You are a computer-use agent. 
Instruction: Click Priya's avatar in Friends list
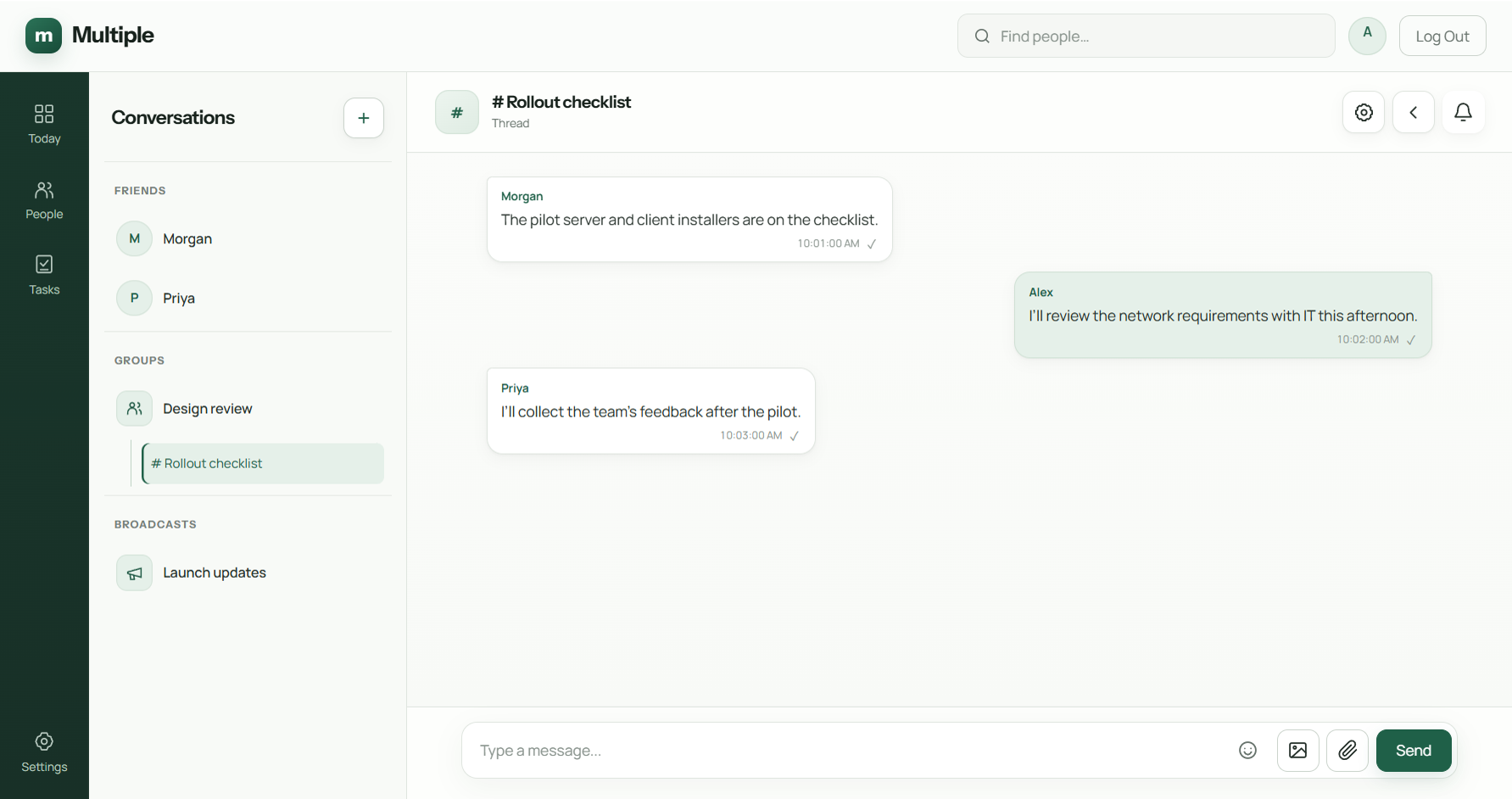tap(134, 298)
